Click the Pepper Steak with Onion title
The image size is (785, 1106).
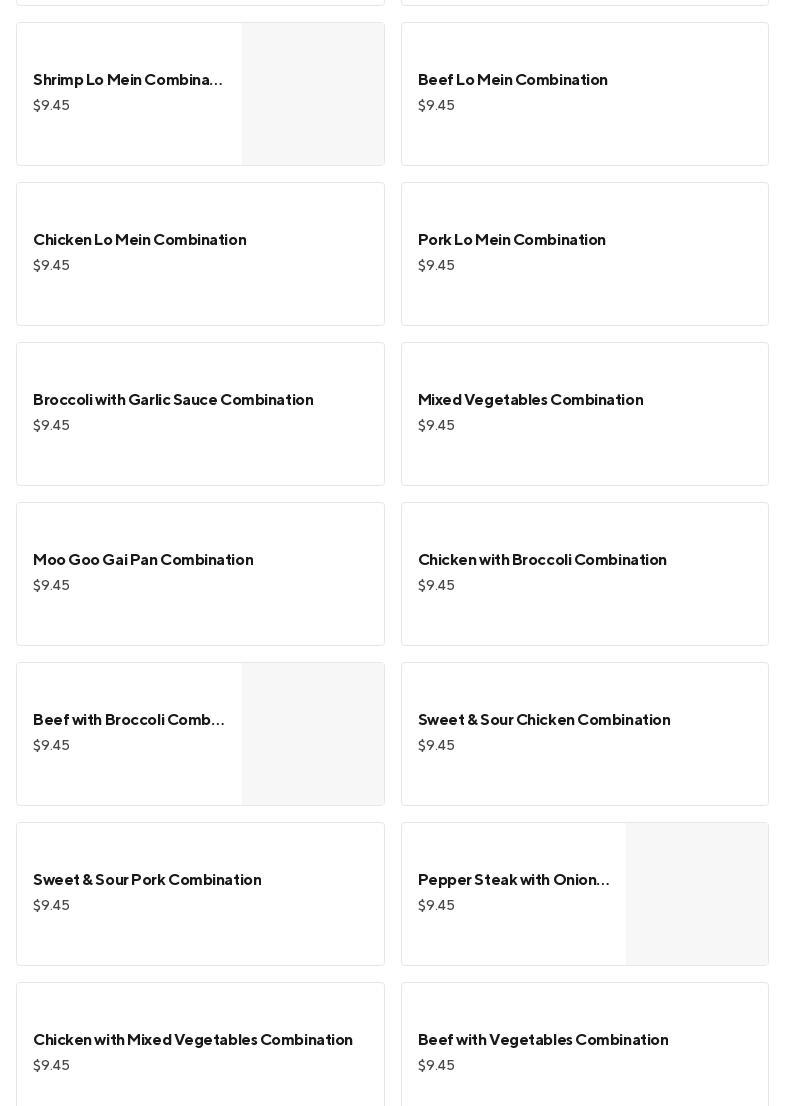click(513, 880)
